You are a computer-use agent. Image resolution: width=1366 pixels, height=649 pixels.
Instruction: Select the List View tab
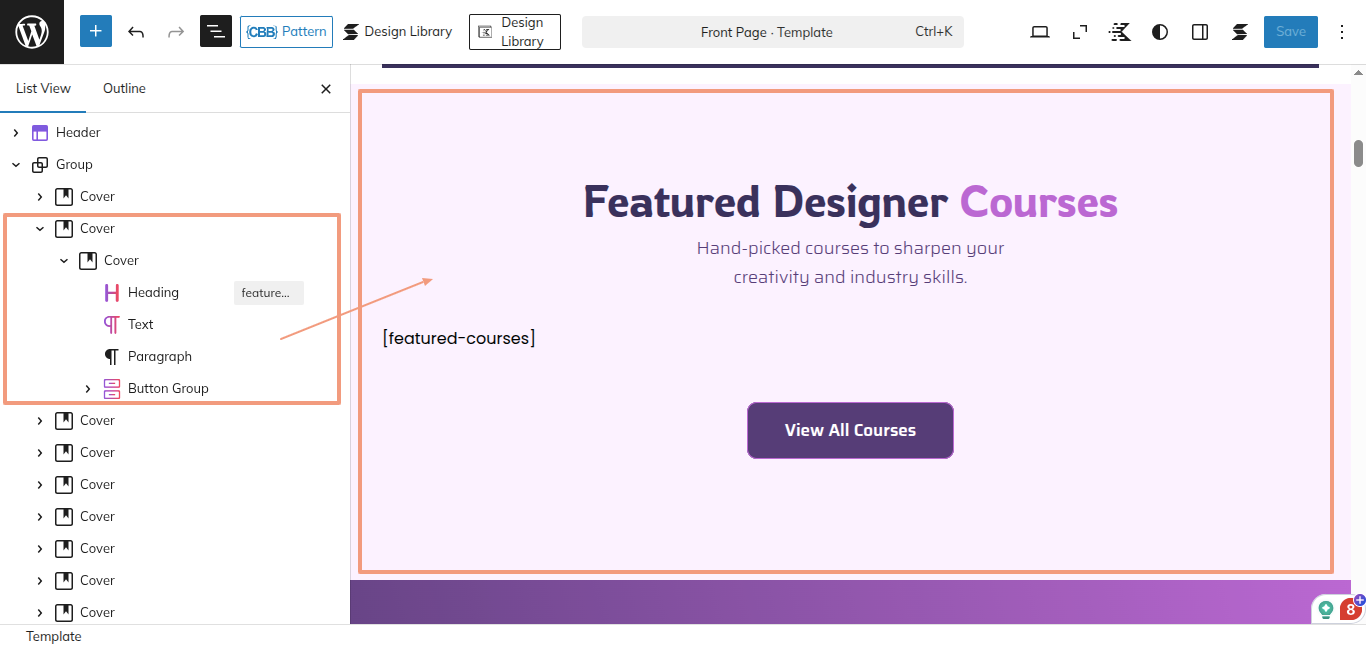[43, 88]
